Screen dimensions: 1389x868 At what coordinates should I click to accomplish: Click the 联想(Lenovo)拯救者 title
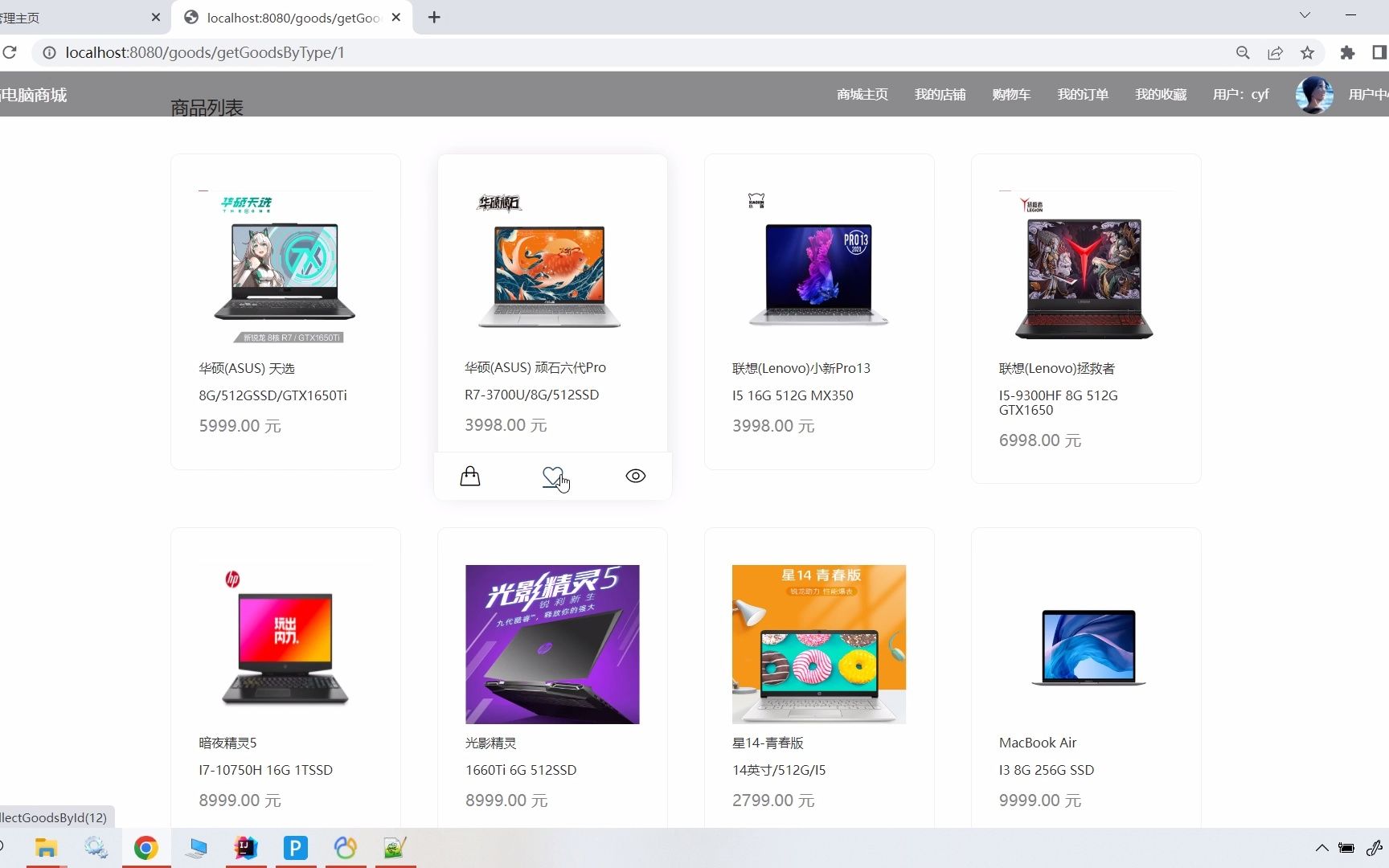[x=1057, y=368]
